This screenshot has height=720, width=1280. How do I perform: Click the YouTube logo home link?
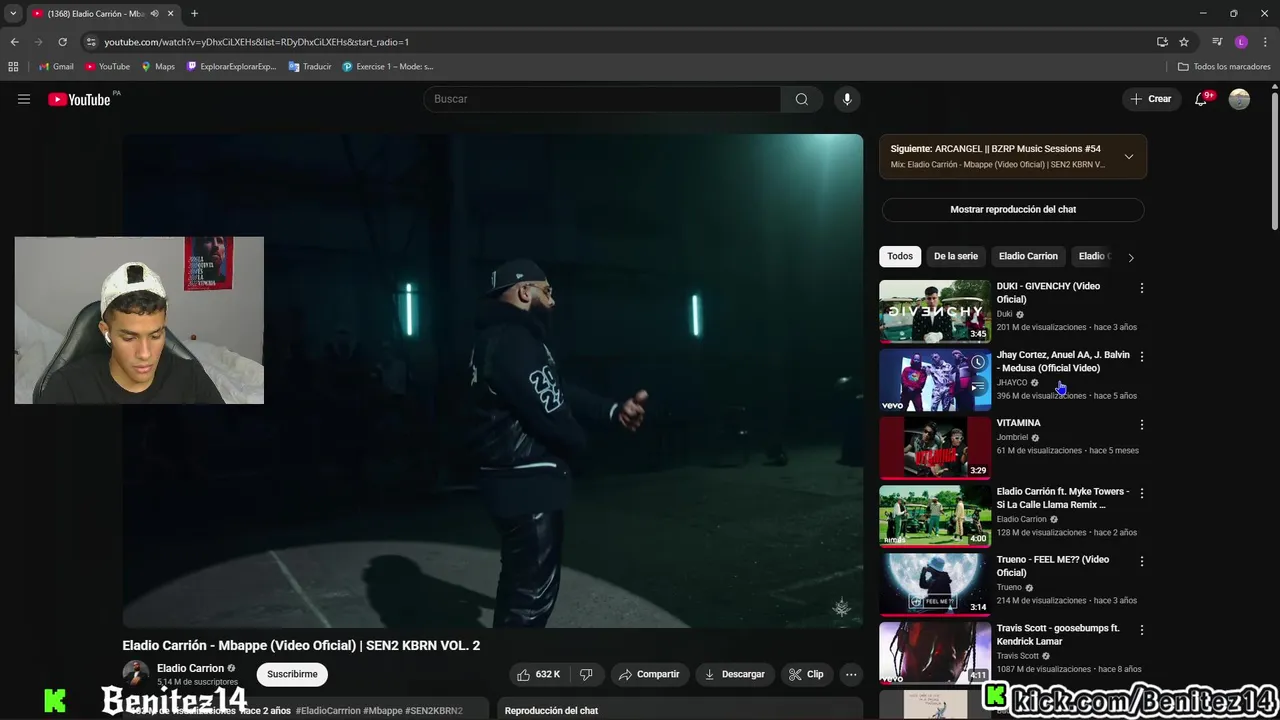pos(79,99)
